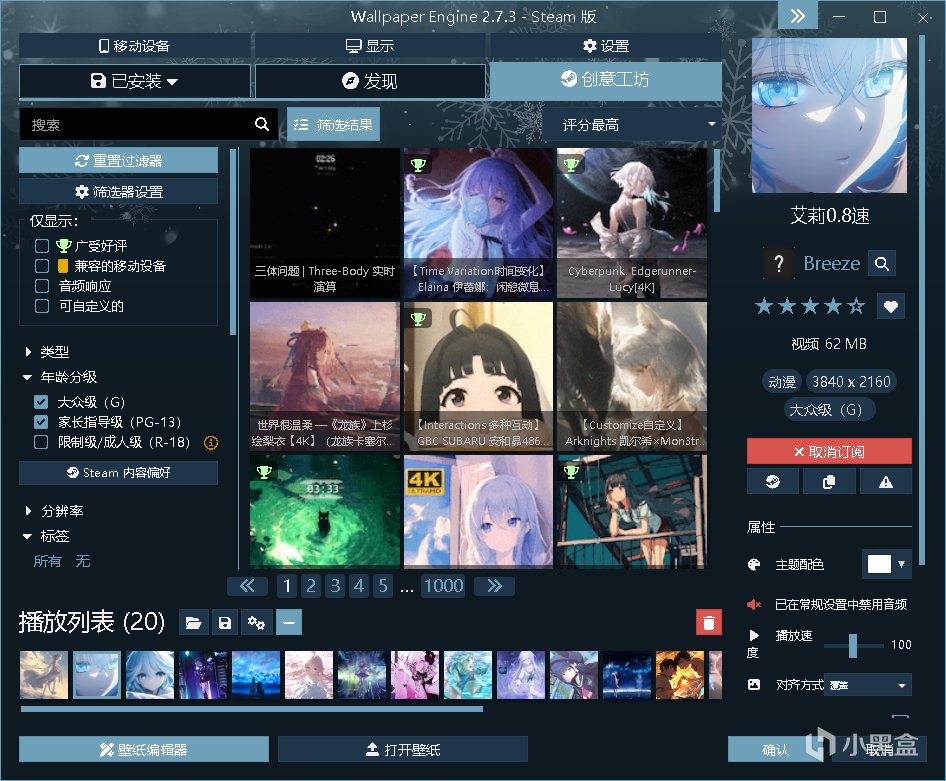This screenshot has width=946, height=781.
Task: Click the double-chevron collapse panel icon
Action: (798, 16)
